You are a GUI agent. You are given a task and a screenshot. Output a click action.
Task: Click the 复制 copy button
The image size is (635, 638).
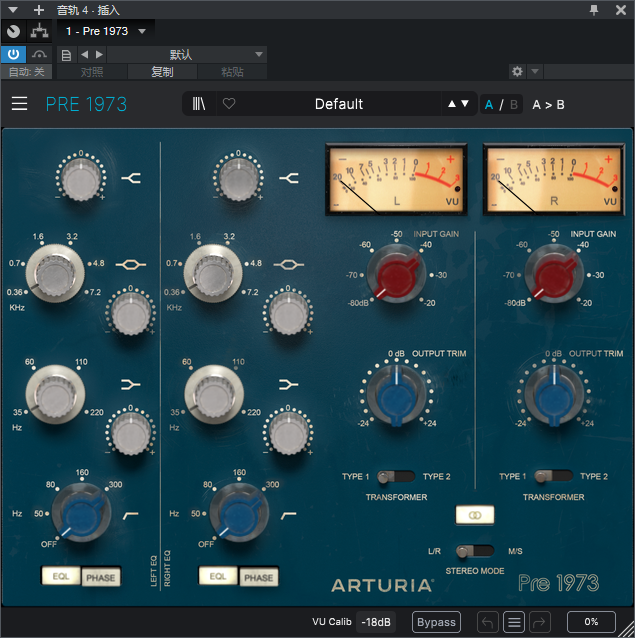coord(162,72)
